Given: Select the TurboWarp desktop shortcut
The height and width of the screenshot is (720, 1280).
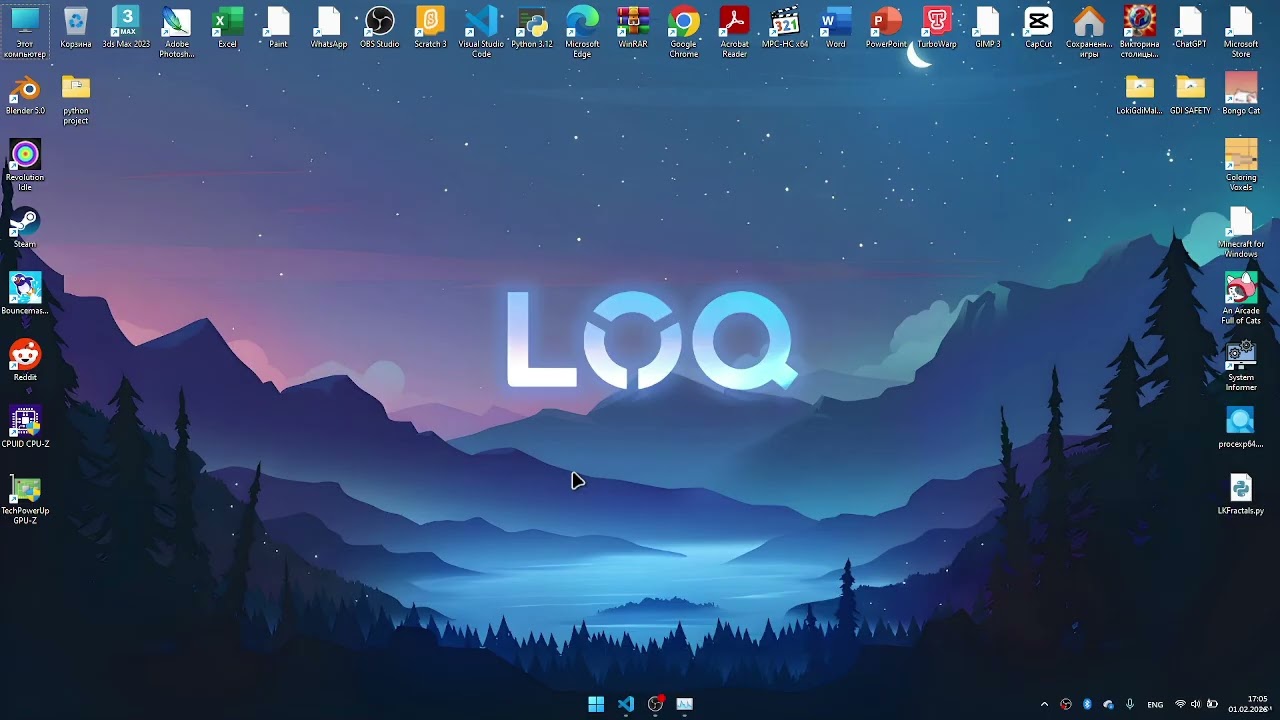Looking at the screenshot, I should (x=937, y=28).
